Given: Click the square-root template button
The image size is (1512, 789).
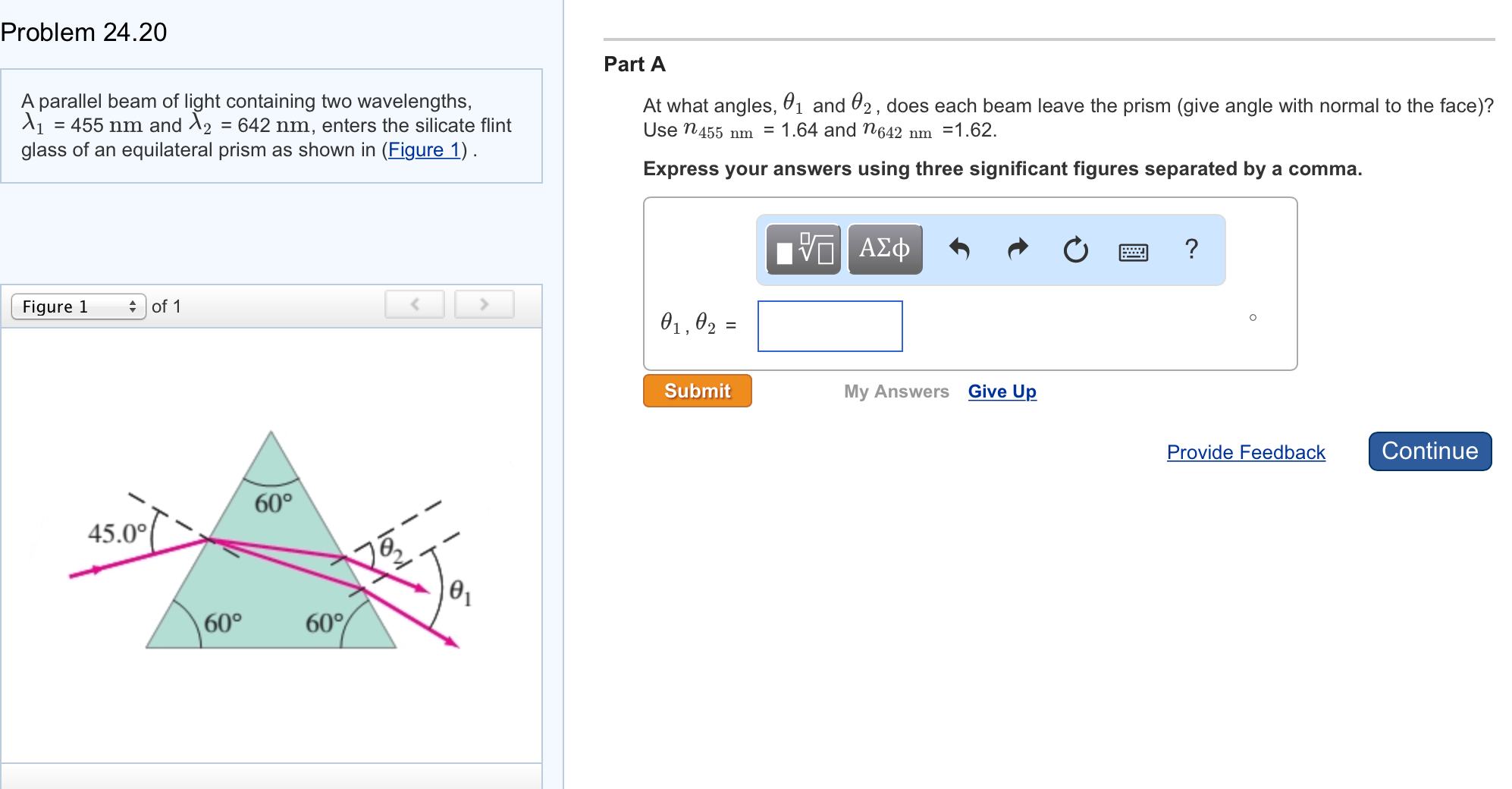Looking at the screenshot, I should coord(804,247).
